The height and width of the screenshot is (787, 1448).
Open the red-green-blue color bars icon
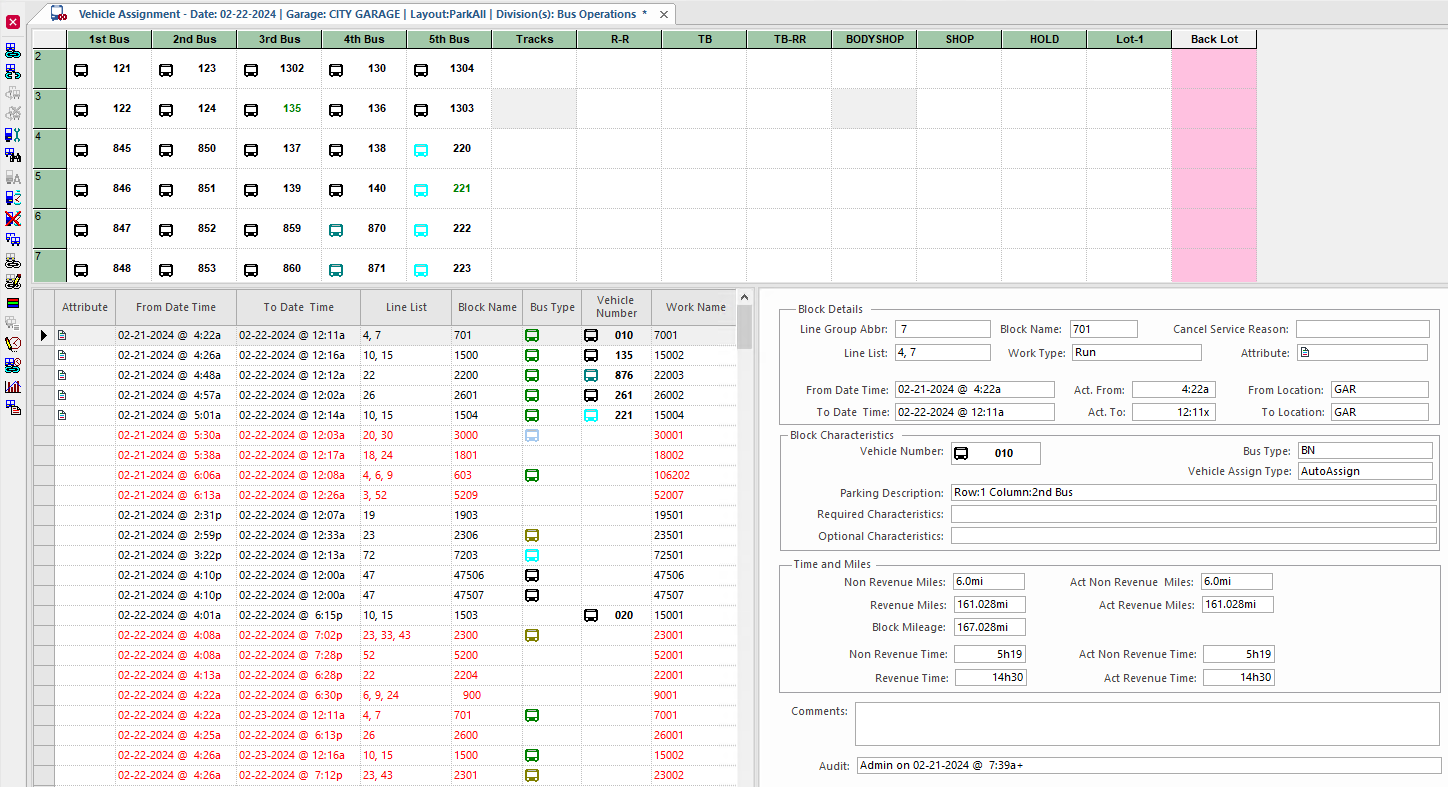pos(13,302)
